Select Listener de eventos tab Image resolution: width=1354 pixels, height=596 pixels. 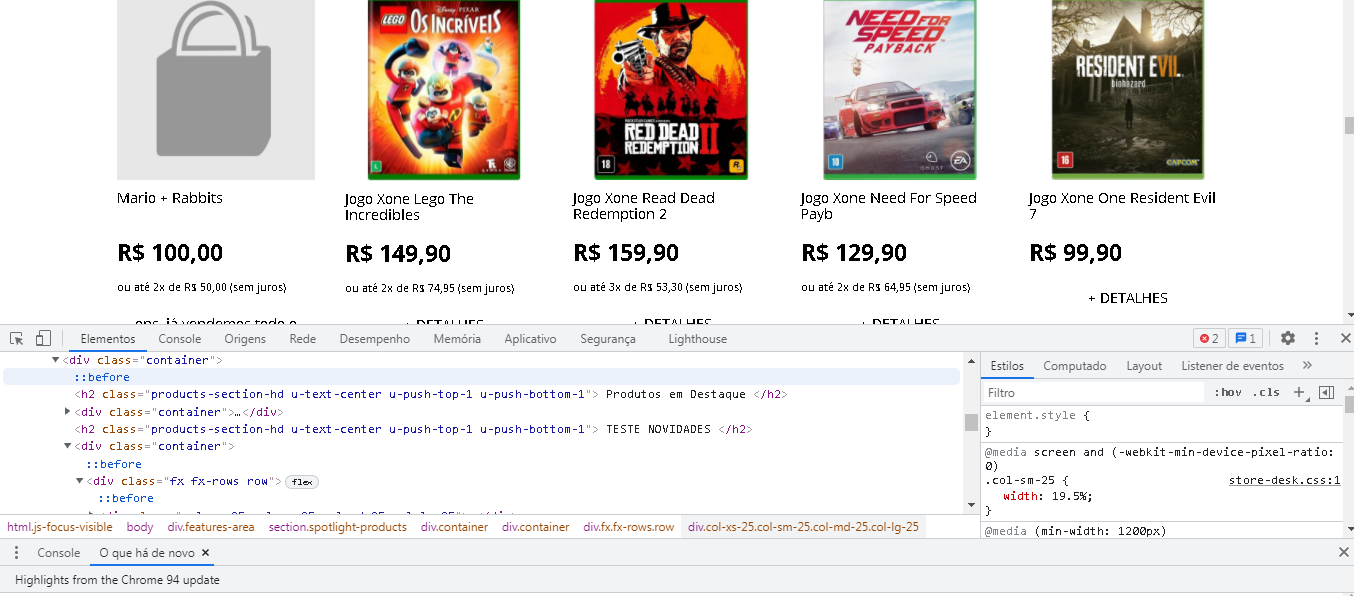pos(1232,366)
